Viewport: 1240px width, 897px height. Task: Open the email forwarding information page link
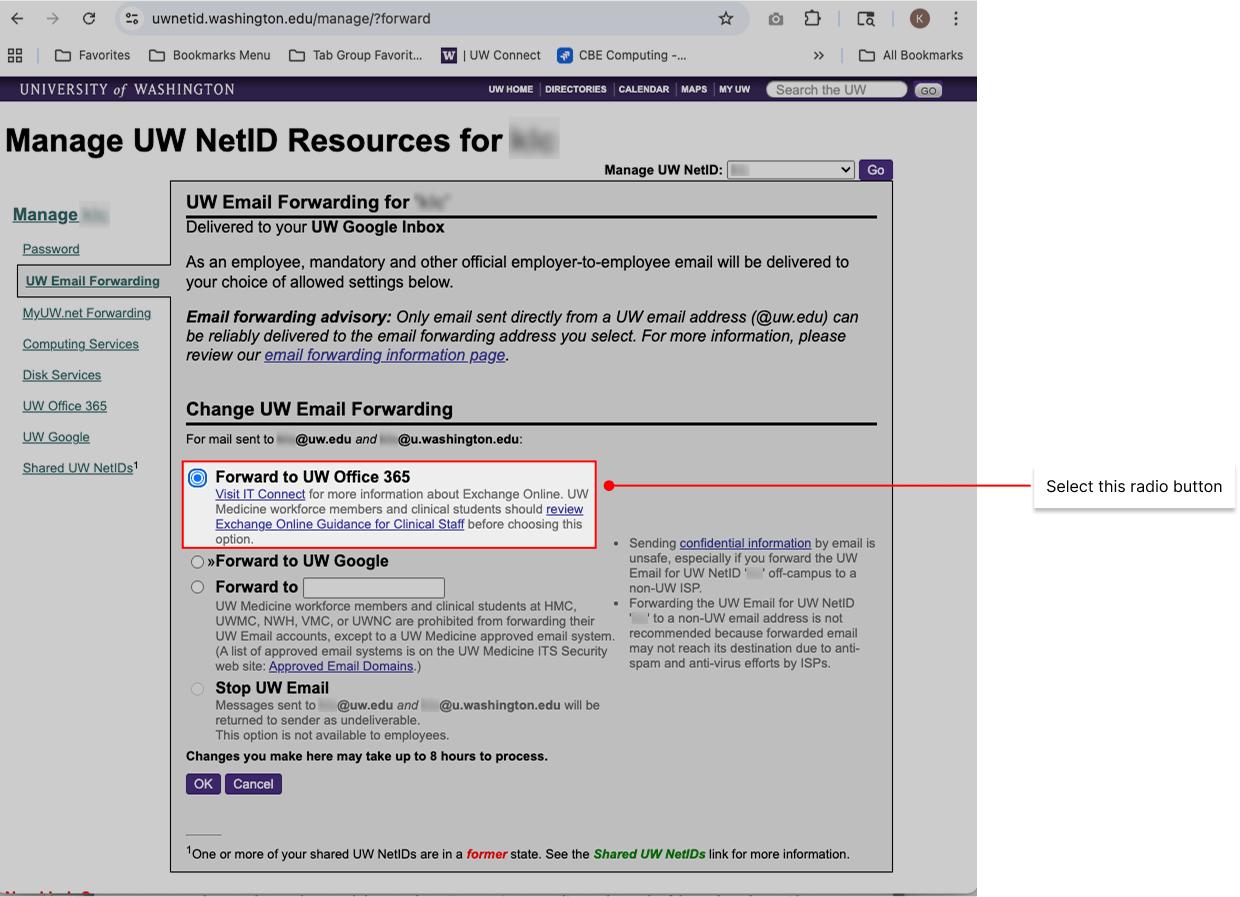384,355
